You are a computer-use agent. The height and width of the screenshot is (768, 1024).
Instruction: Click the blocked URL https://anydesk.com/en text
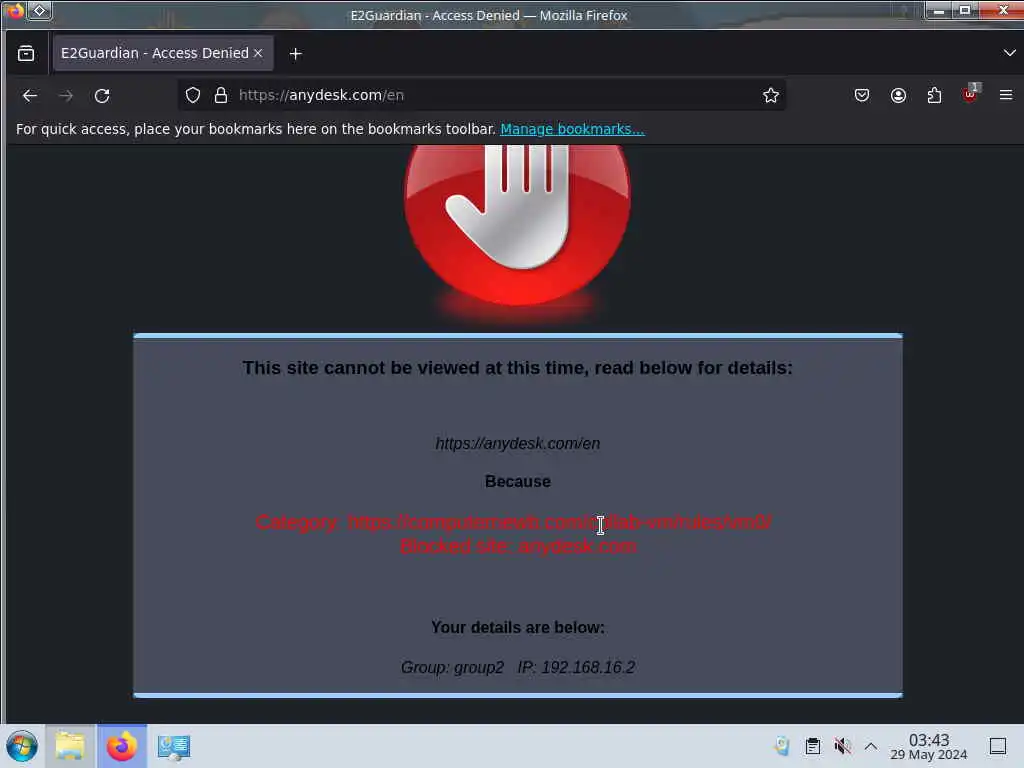tap(517, 443)
